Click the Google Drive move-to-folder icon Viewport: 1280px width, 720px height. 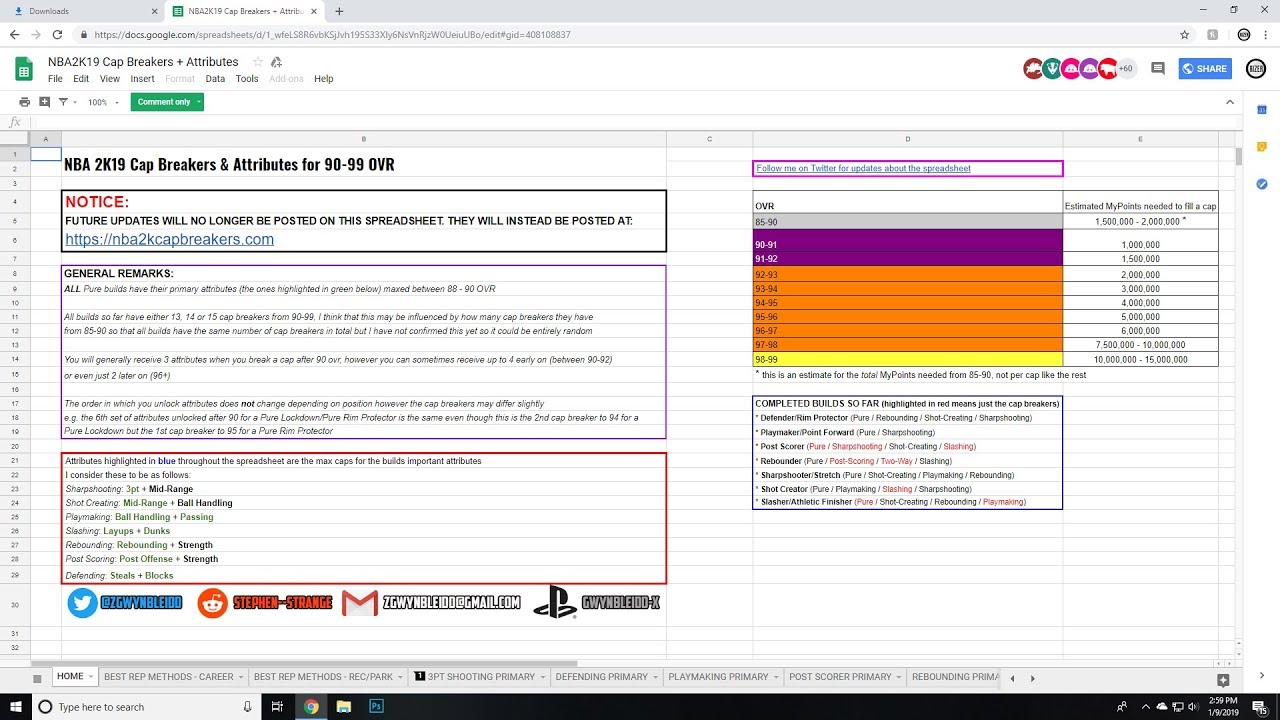pos(276,62)
